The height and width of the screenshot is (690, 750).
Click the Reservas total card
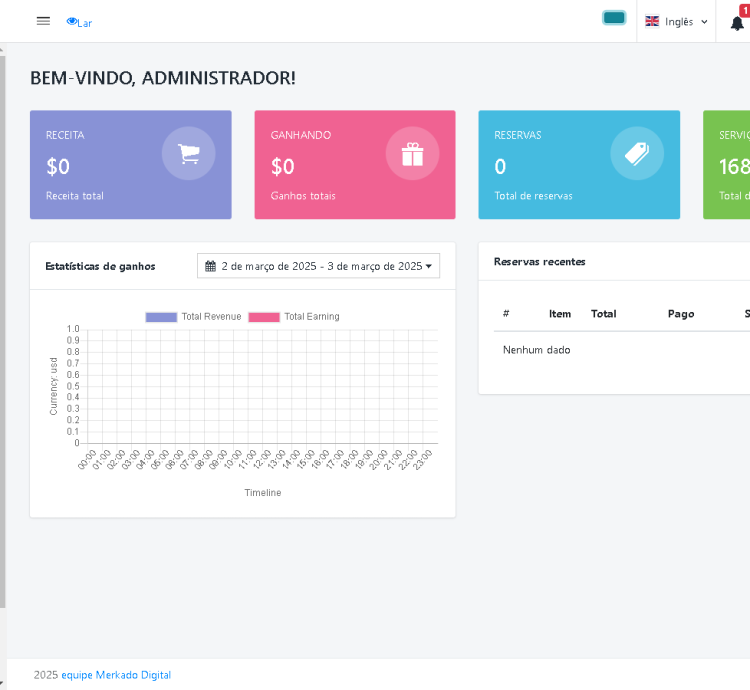coord(578,165)
